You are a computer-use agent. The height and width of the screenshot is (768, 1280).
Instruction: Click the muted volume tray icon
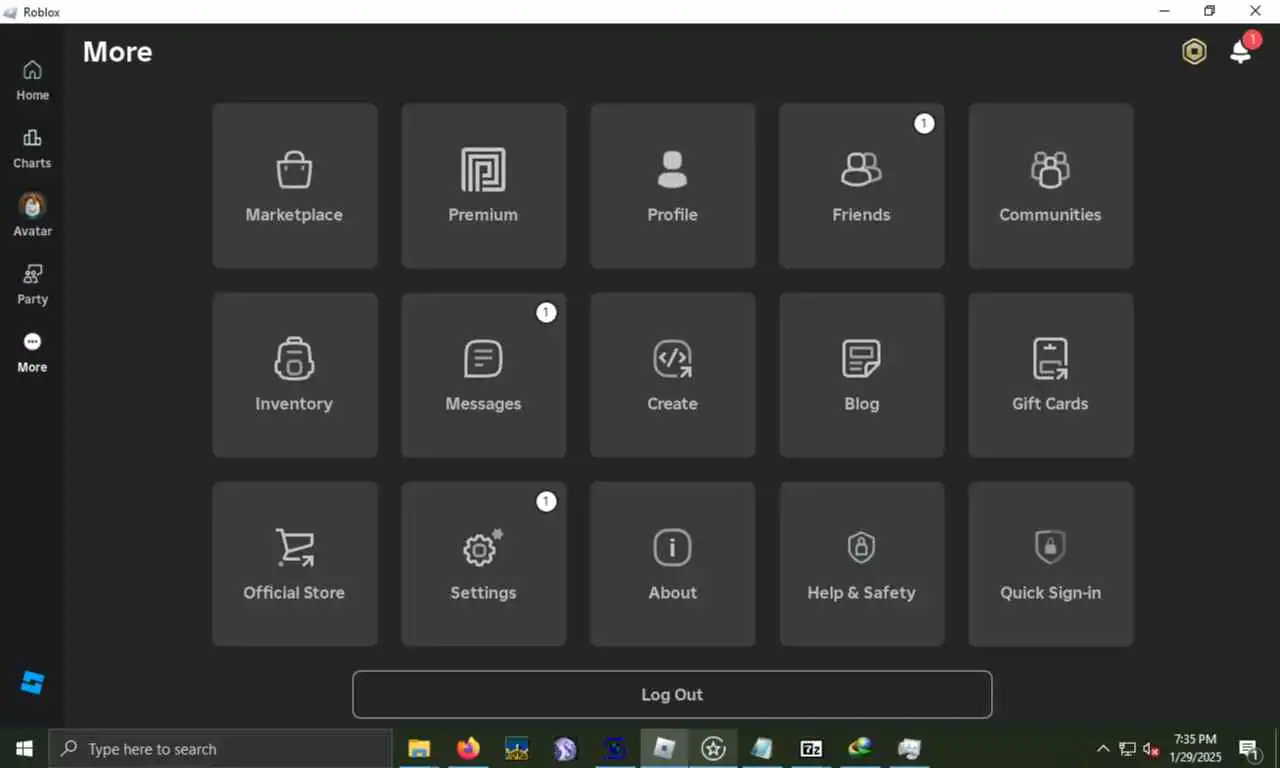(1151, 749)
